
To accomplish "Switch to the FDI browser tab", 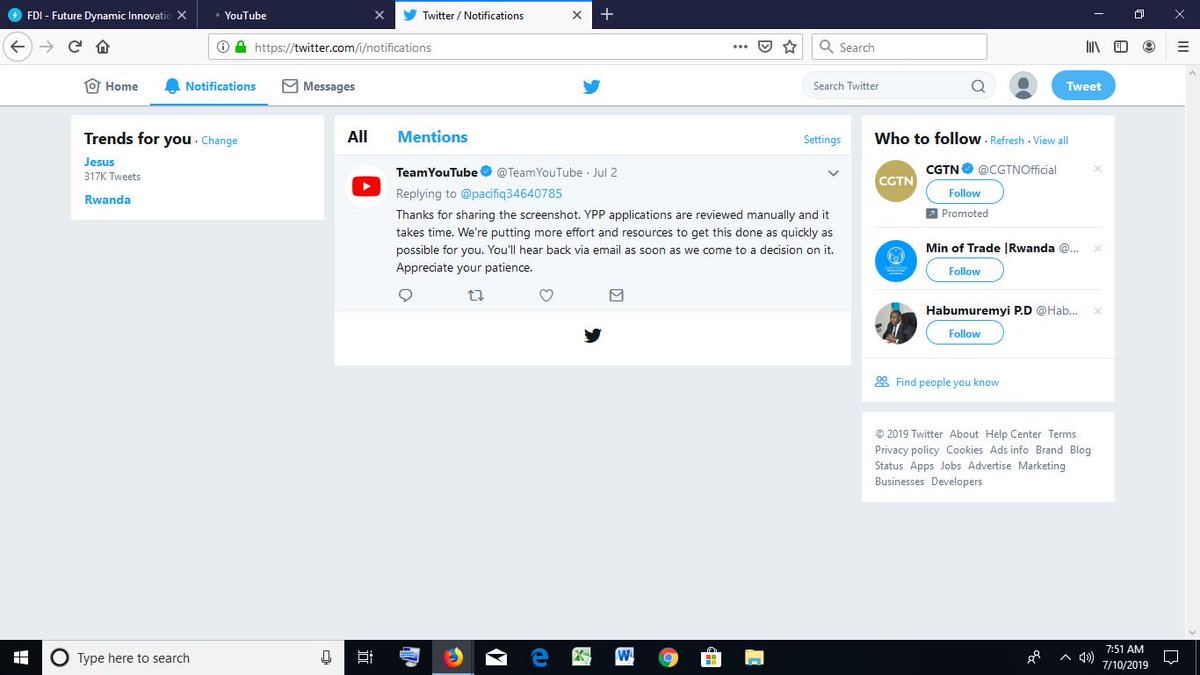I will [98, 15].
